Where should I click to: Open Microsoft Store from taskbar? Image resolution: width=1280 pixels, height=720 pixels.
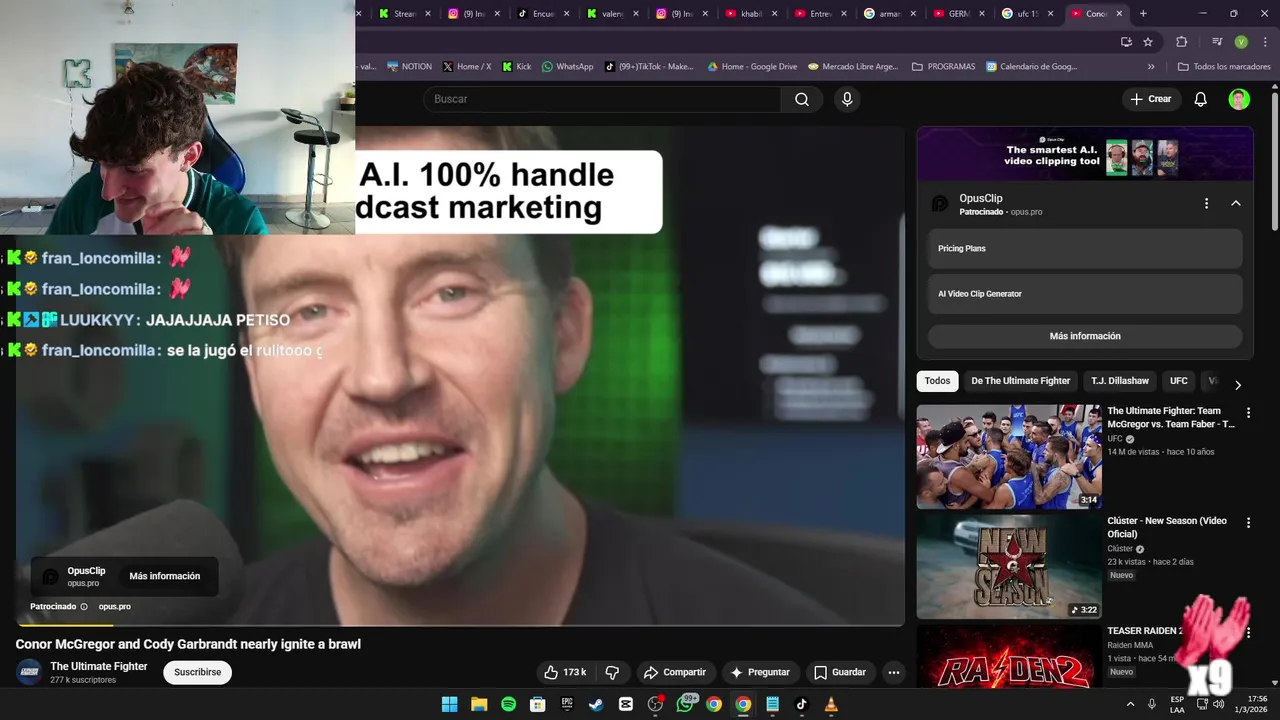538,704
